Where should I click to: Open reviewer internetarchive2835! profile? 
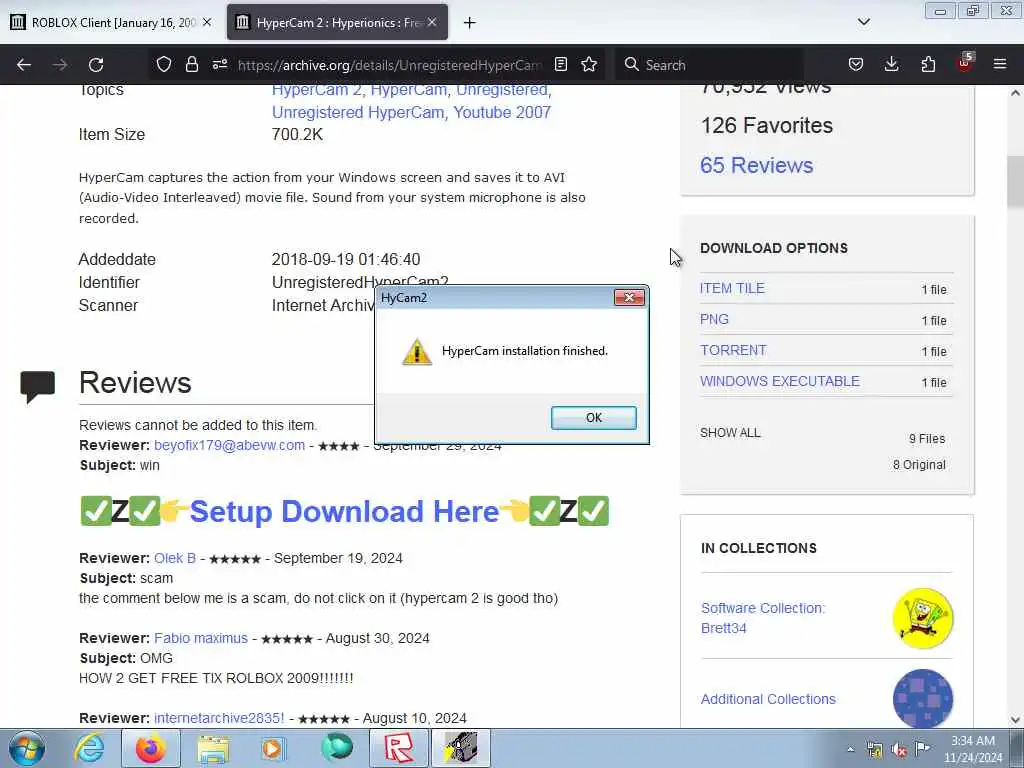tap(219, 718)
